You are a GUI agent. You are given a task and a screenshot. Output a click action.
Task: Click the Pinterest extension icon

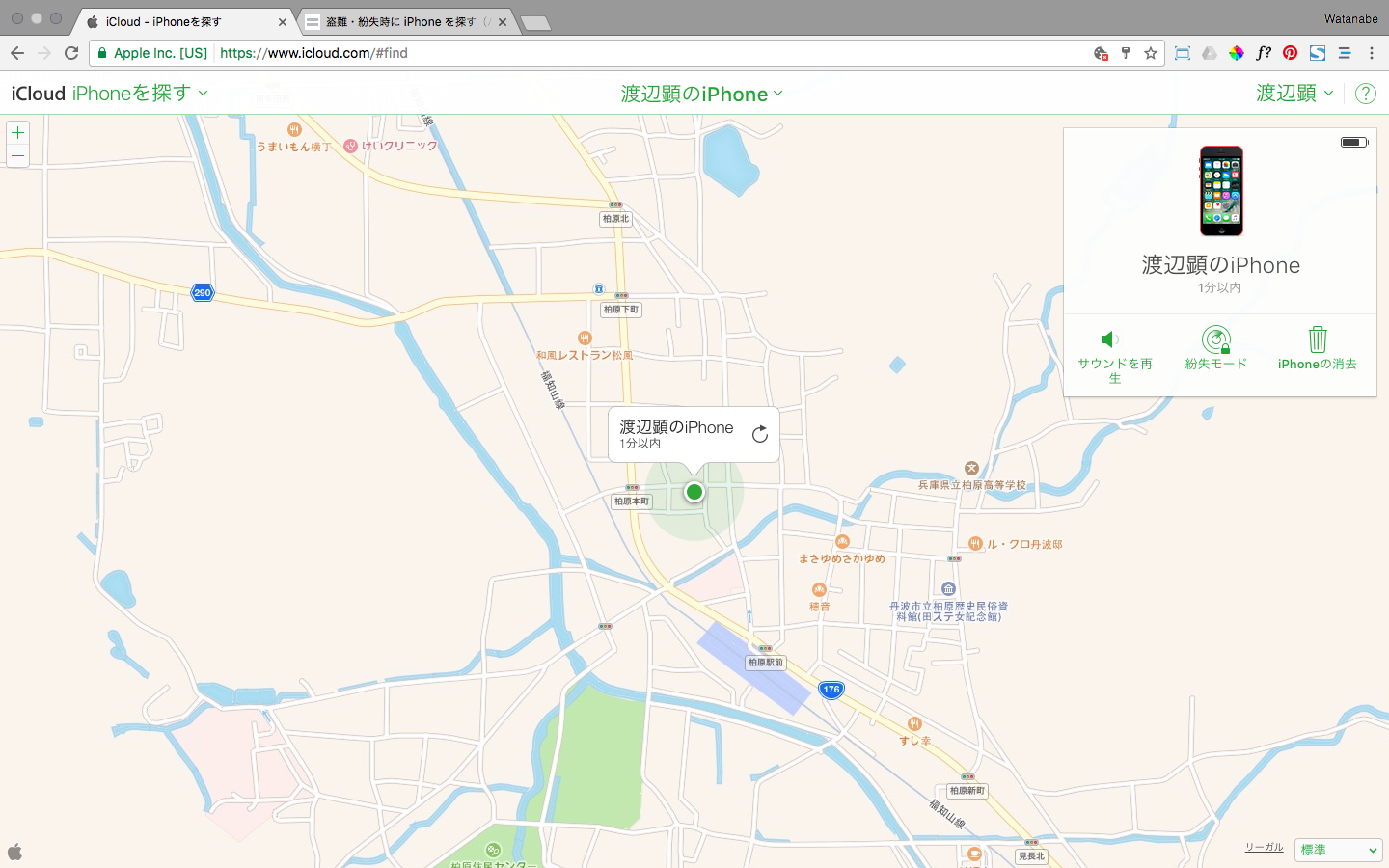pos(1291,53)
